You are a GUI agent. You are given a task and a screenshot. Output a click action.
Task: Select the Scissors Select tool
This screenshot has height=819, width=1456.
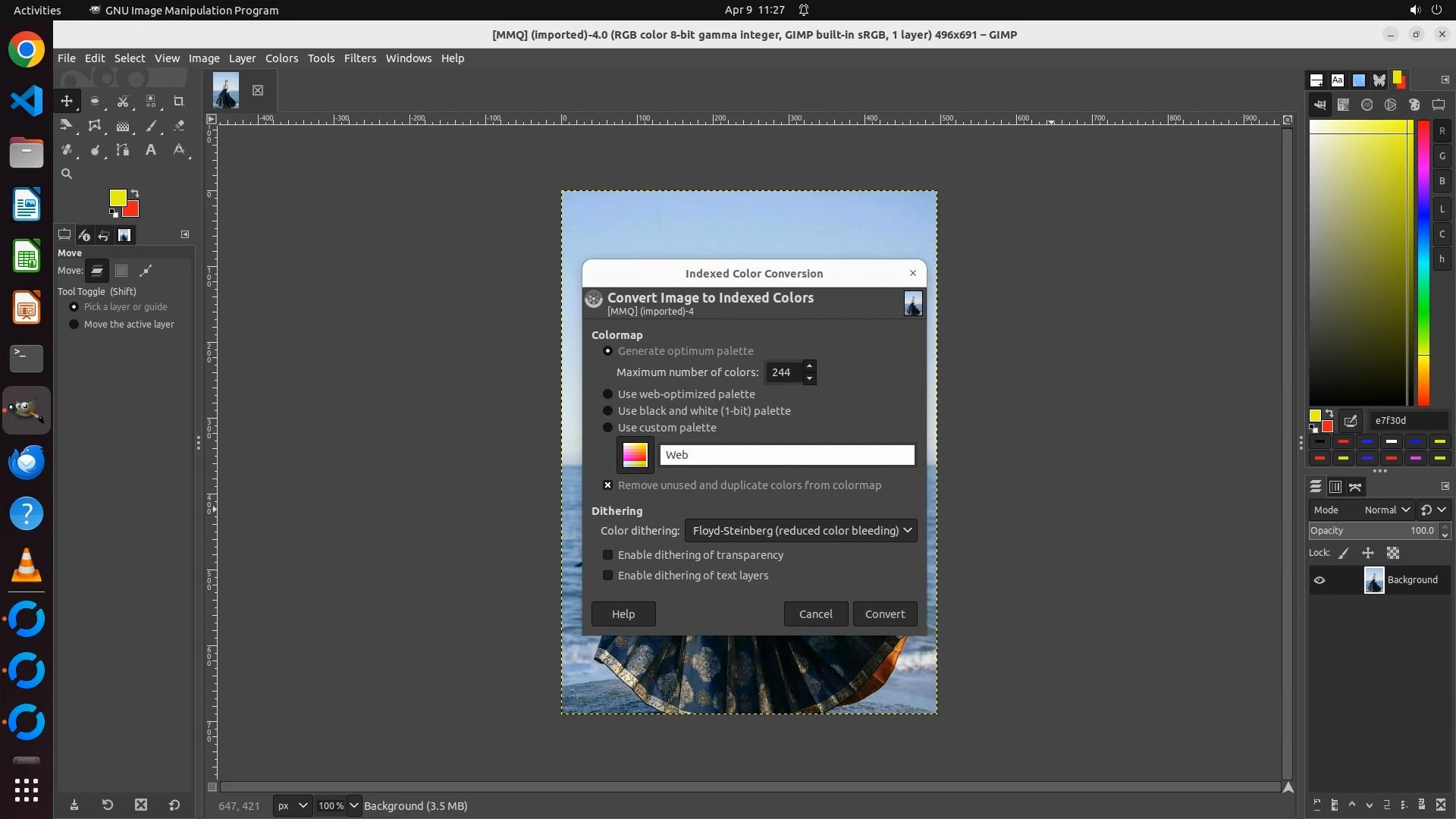pos(123,101)
